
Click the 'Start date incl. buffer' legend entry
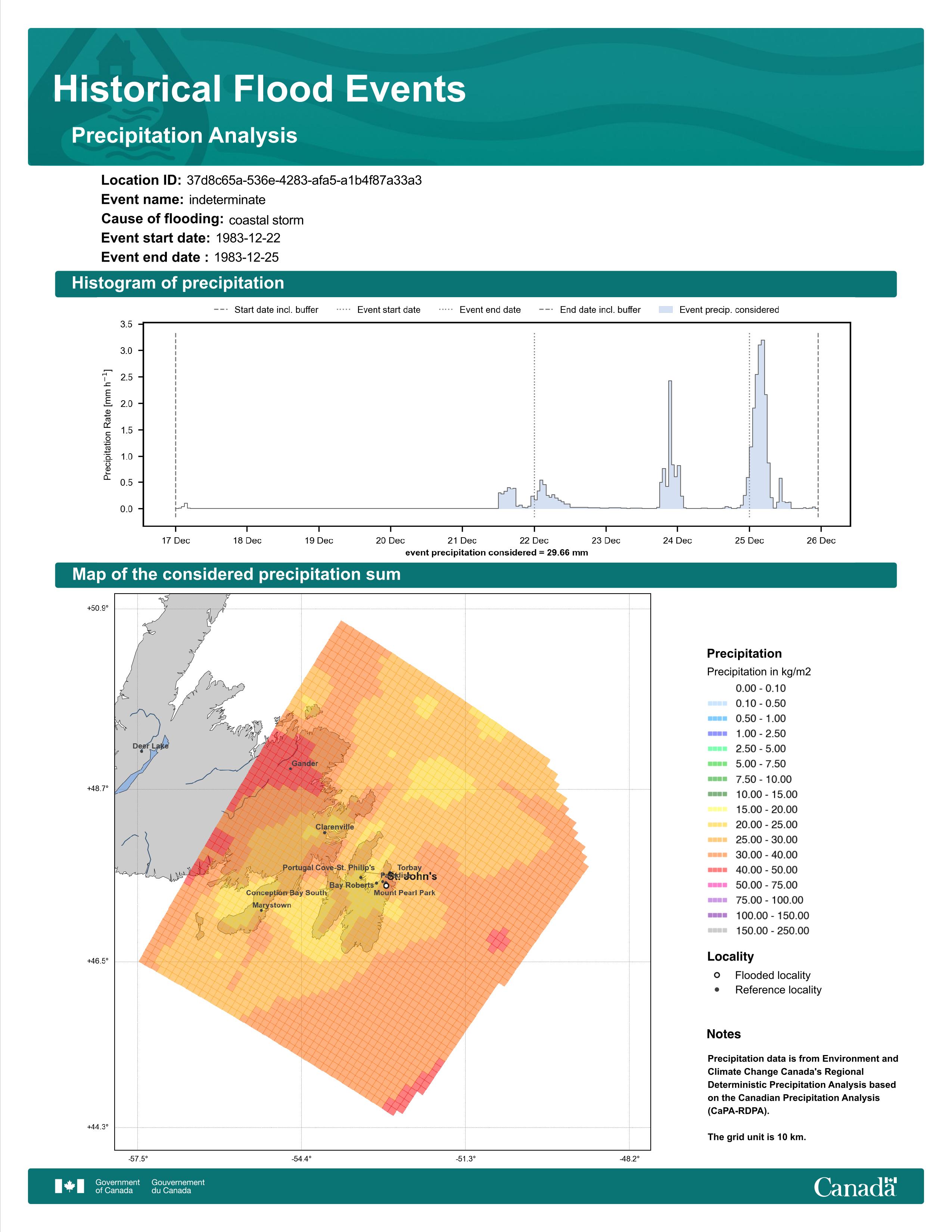point(266,310)
